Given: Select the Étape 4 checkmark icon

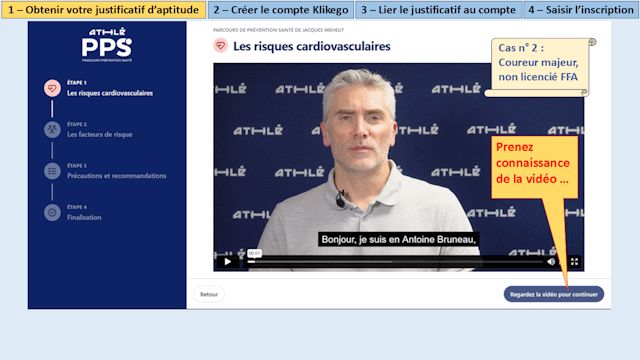Looking at the screenshot, I should coord(52,213).
